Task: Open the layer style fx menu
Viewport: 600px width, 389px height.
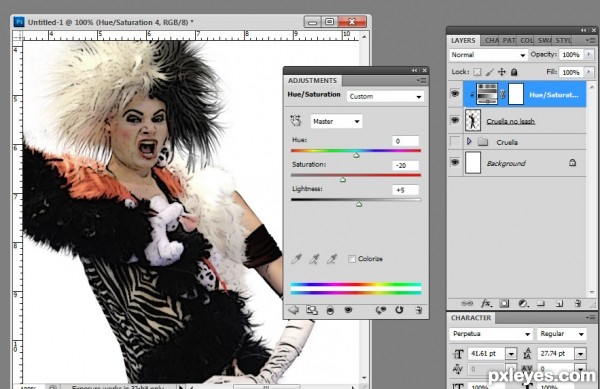Action: 486,303
